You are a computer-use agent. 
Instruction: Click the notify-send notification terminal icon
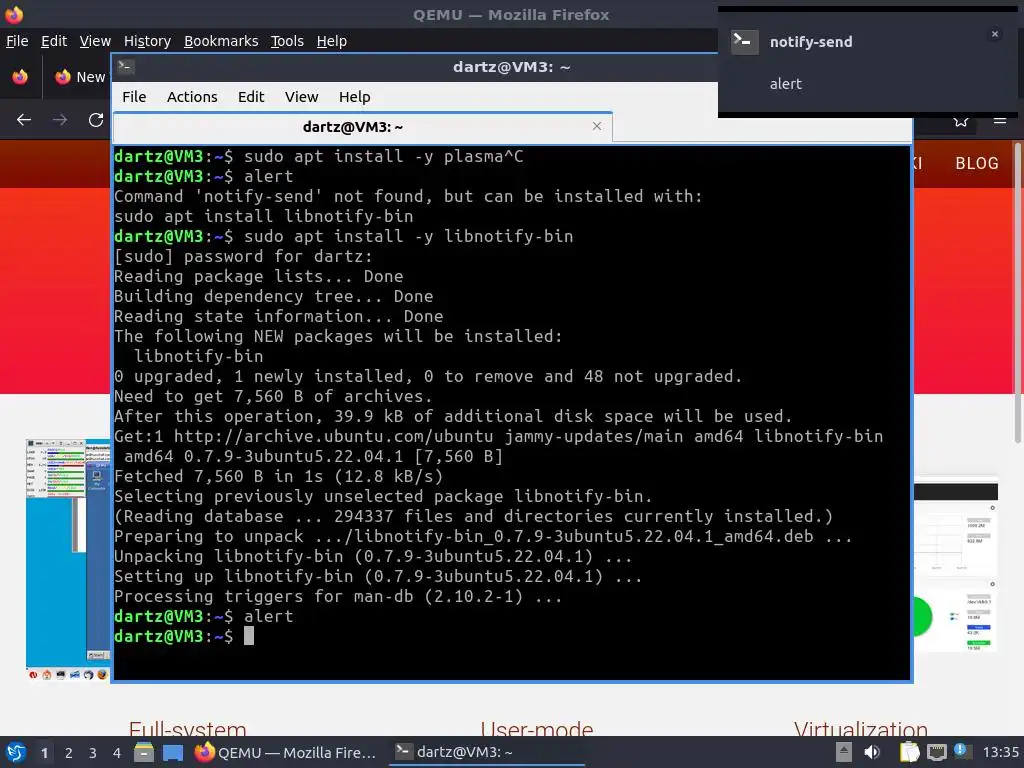744,42
